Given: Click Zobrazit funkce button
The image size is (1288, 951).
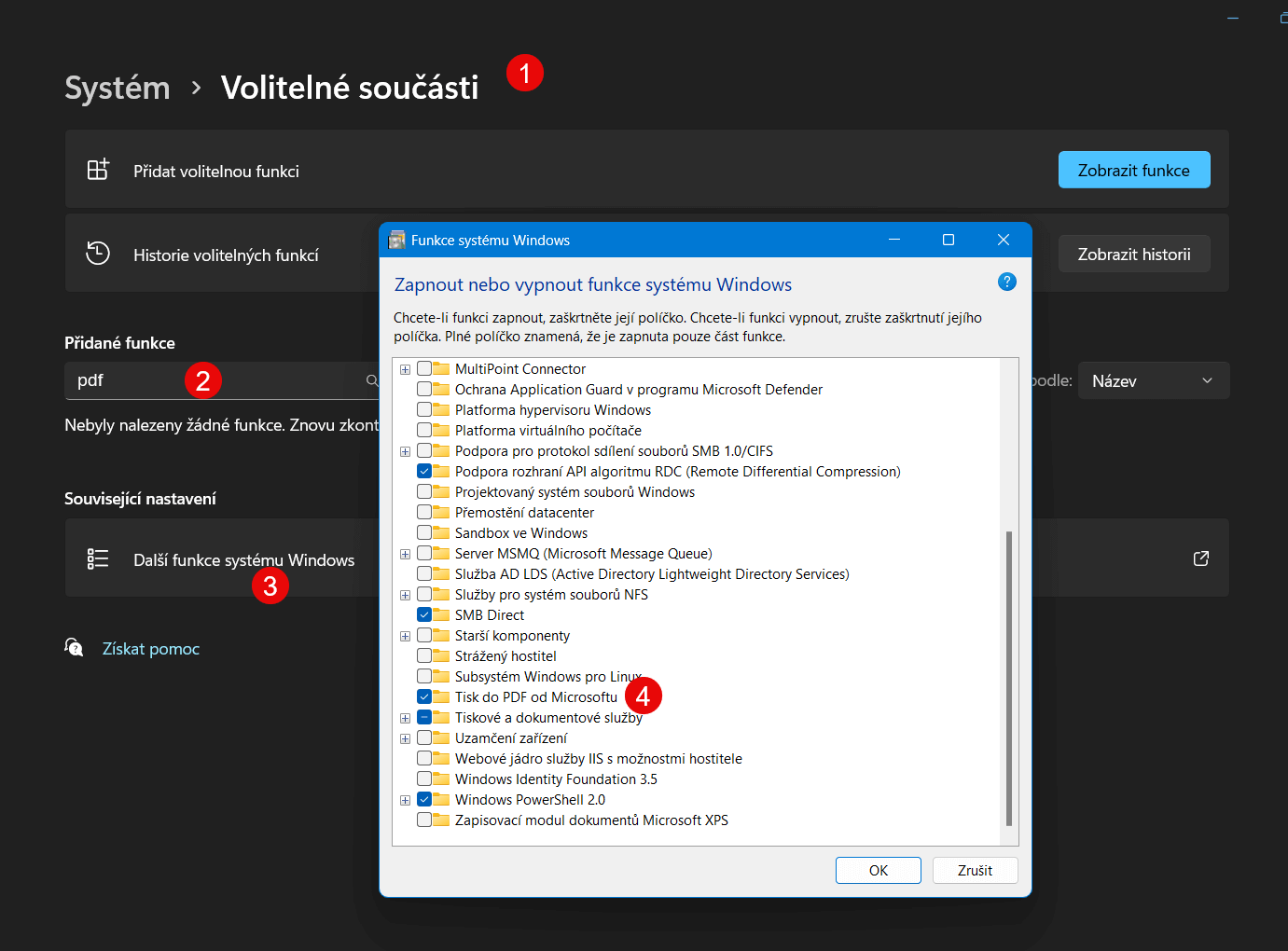Looking at the screenshot, I should coord(1134,170).
